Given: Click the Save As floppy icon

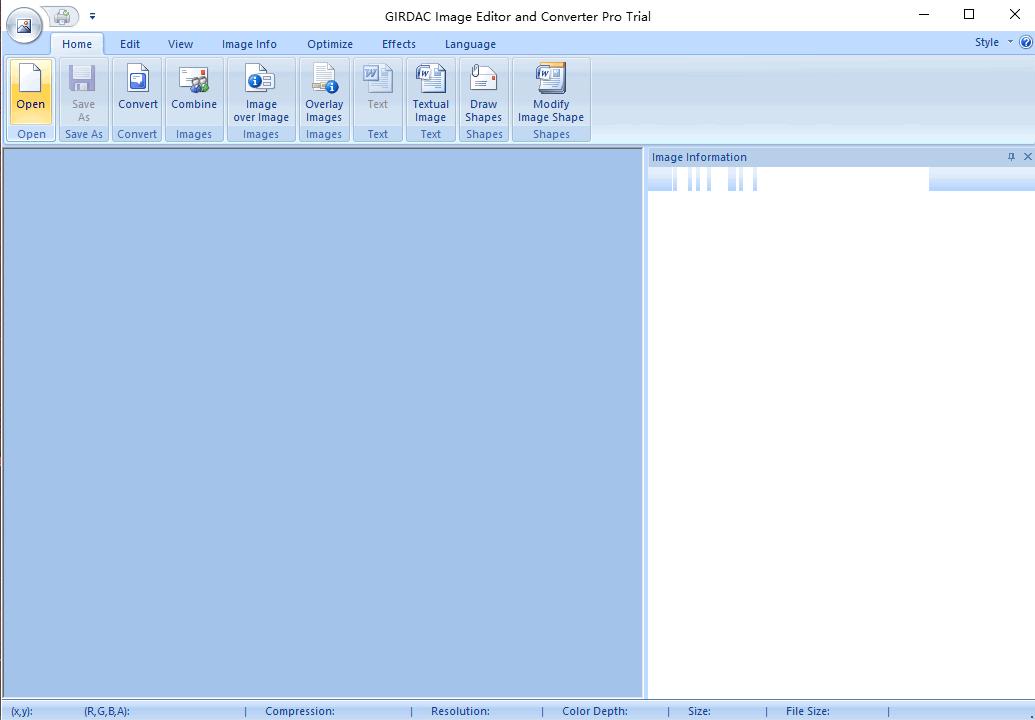Looking at the screenshot, I should pos(83,91).
